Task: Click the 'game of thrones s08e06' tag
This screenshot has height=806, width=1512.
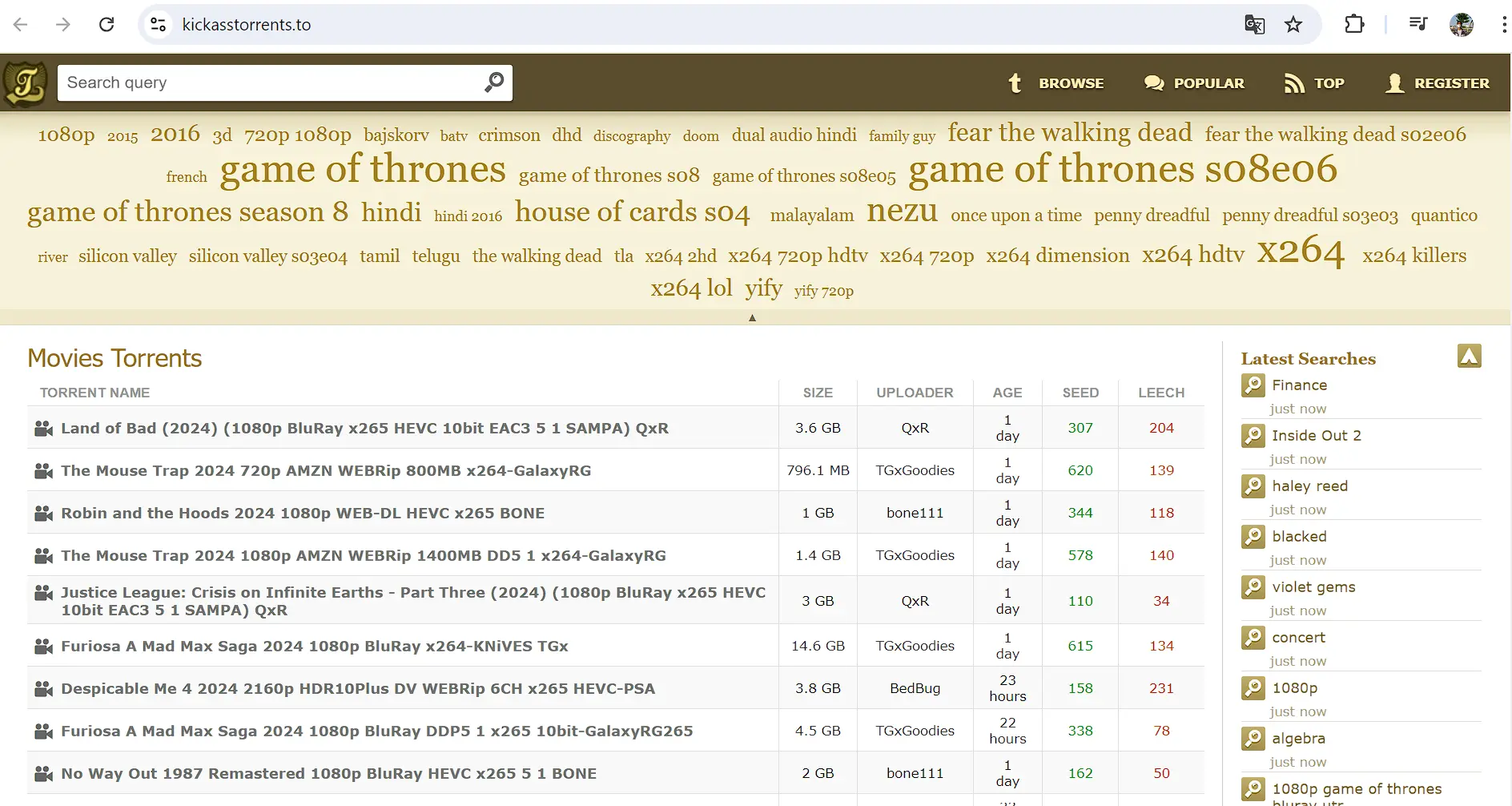Action: 1123,169
